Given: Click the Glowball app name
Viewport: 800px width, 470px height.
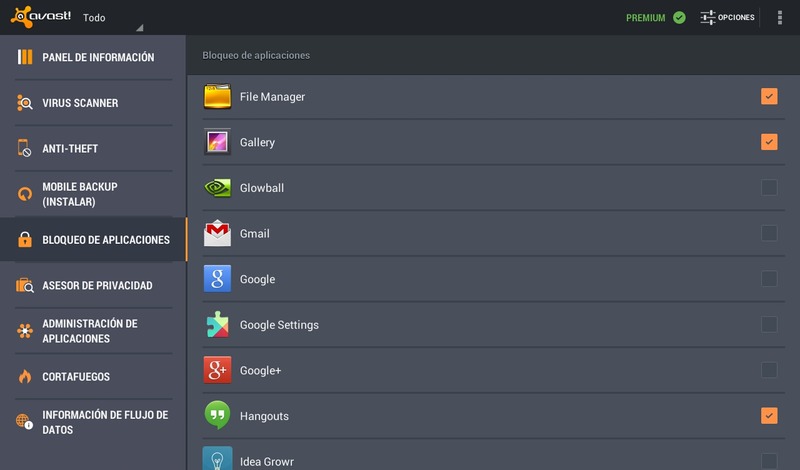Looking at the screenshot, I should [262, 188].
